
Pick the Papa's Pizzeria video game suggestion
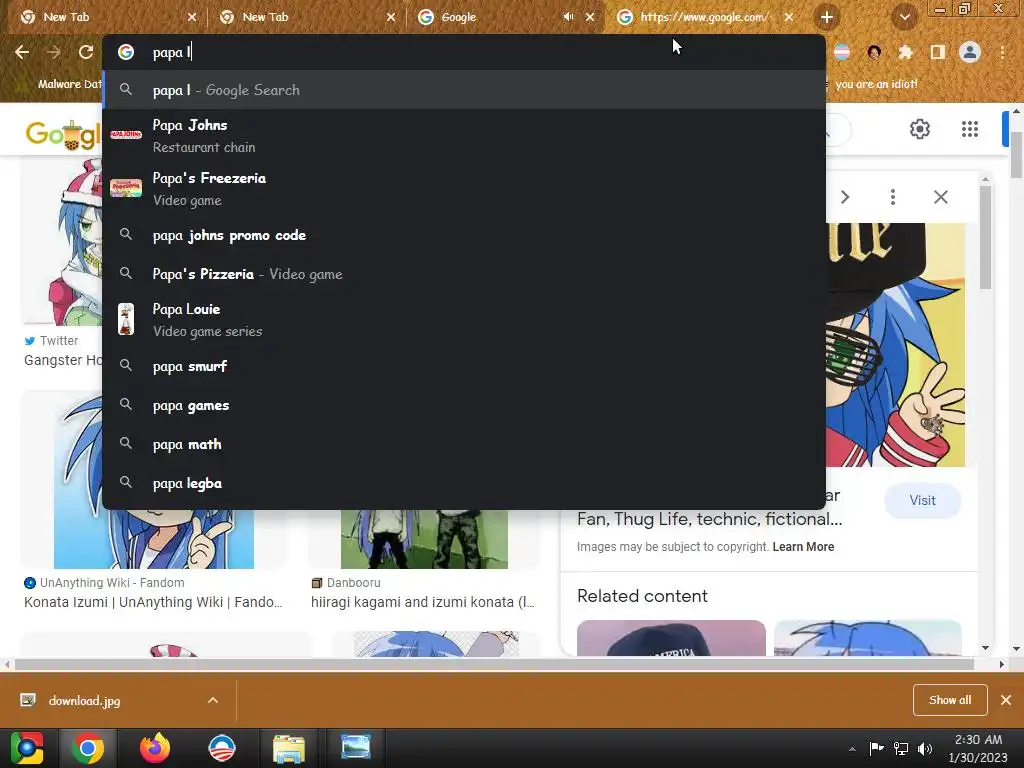[x=464, y=274]
